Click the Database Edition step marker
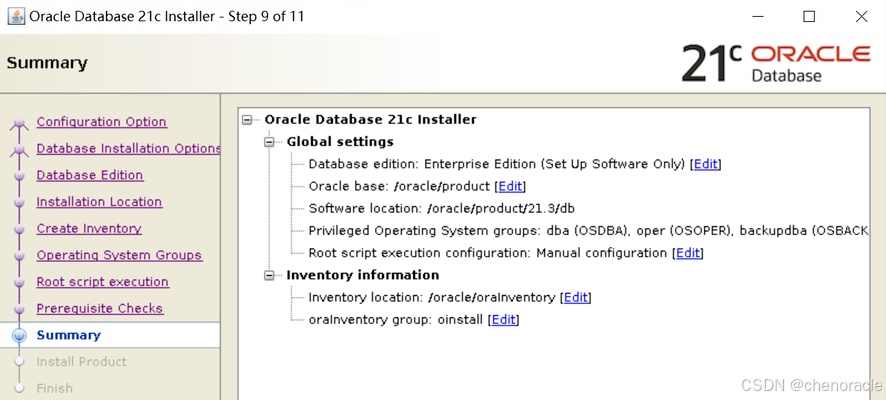The width and height of the screenshot is (886, 400). (x=19, y=176)
